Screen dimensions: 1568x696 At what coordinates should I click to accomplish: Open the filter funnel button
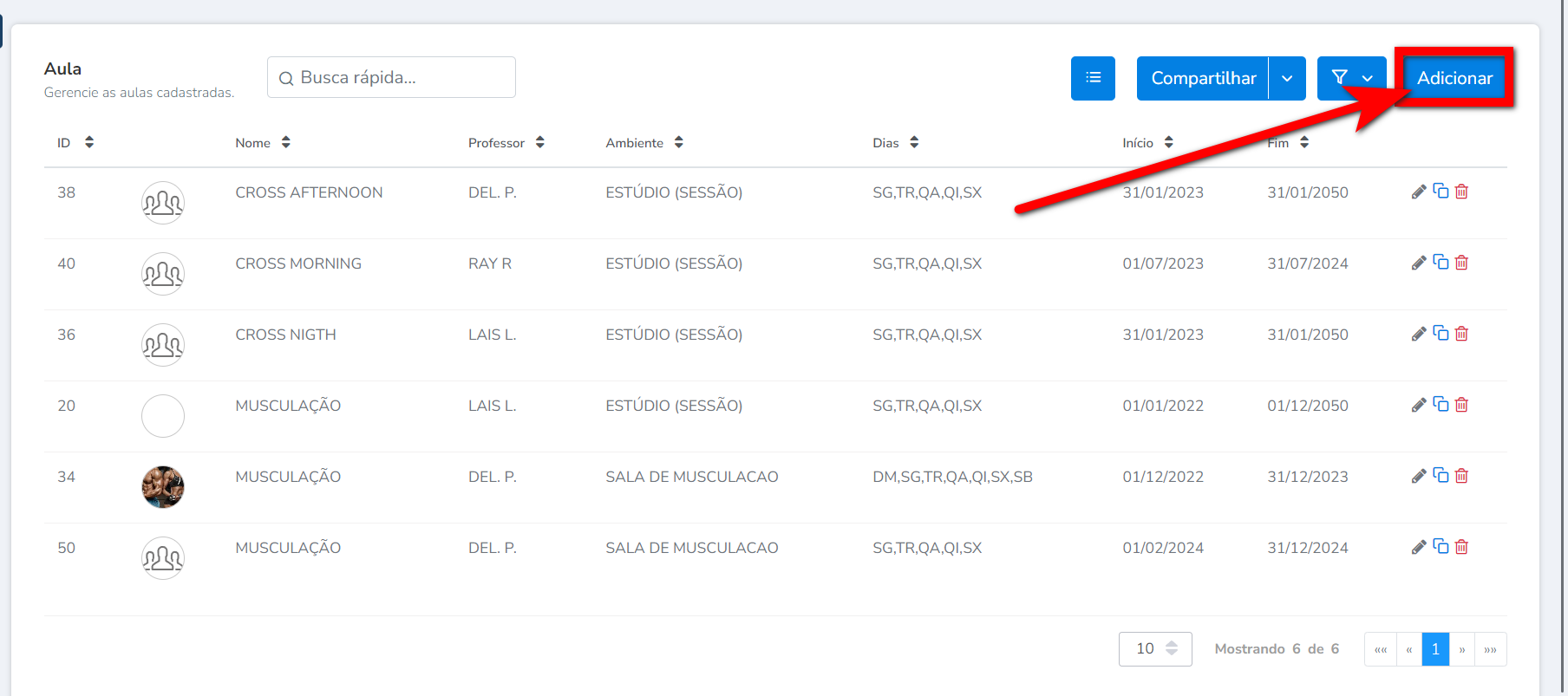click(1339, 78)
